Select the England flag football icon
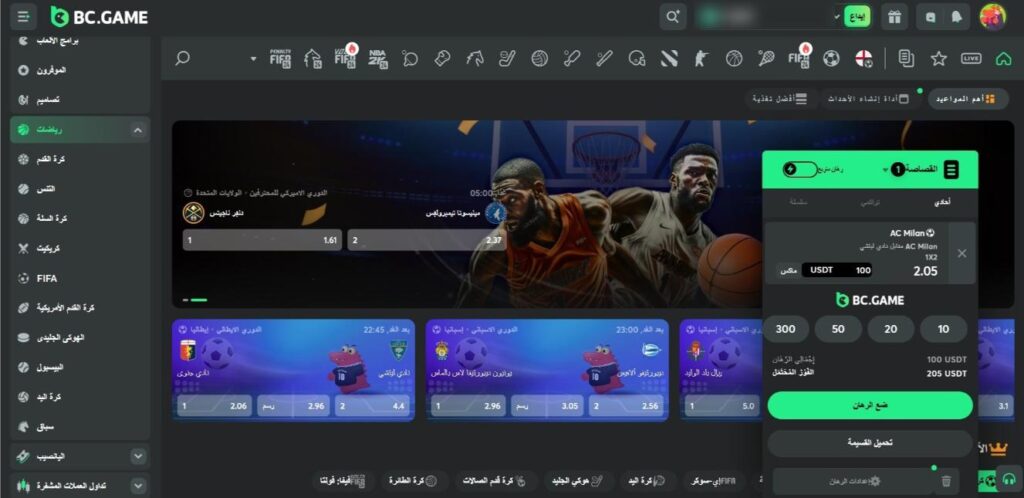The image size is (1024, 498). click(x=865, y=58)
